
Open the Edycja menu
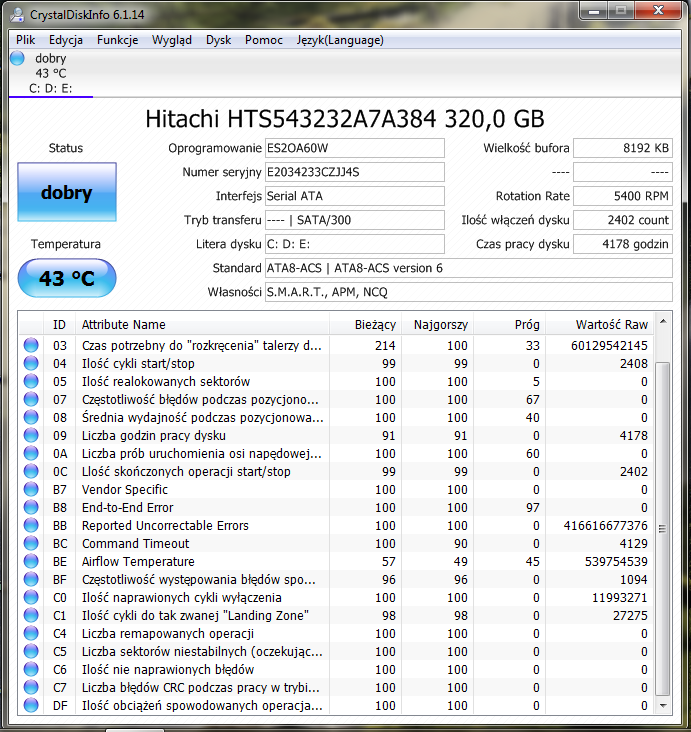[66, 40]
